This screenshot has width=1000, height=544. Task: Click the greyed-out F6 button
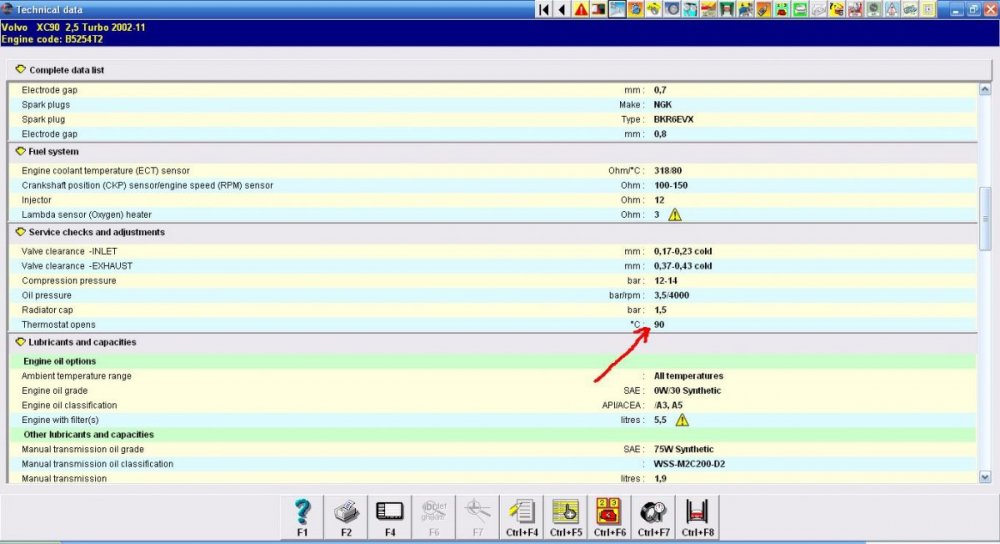click(x=434, y=517)
